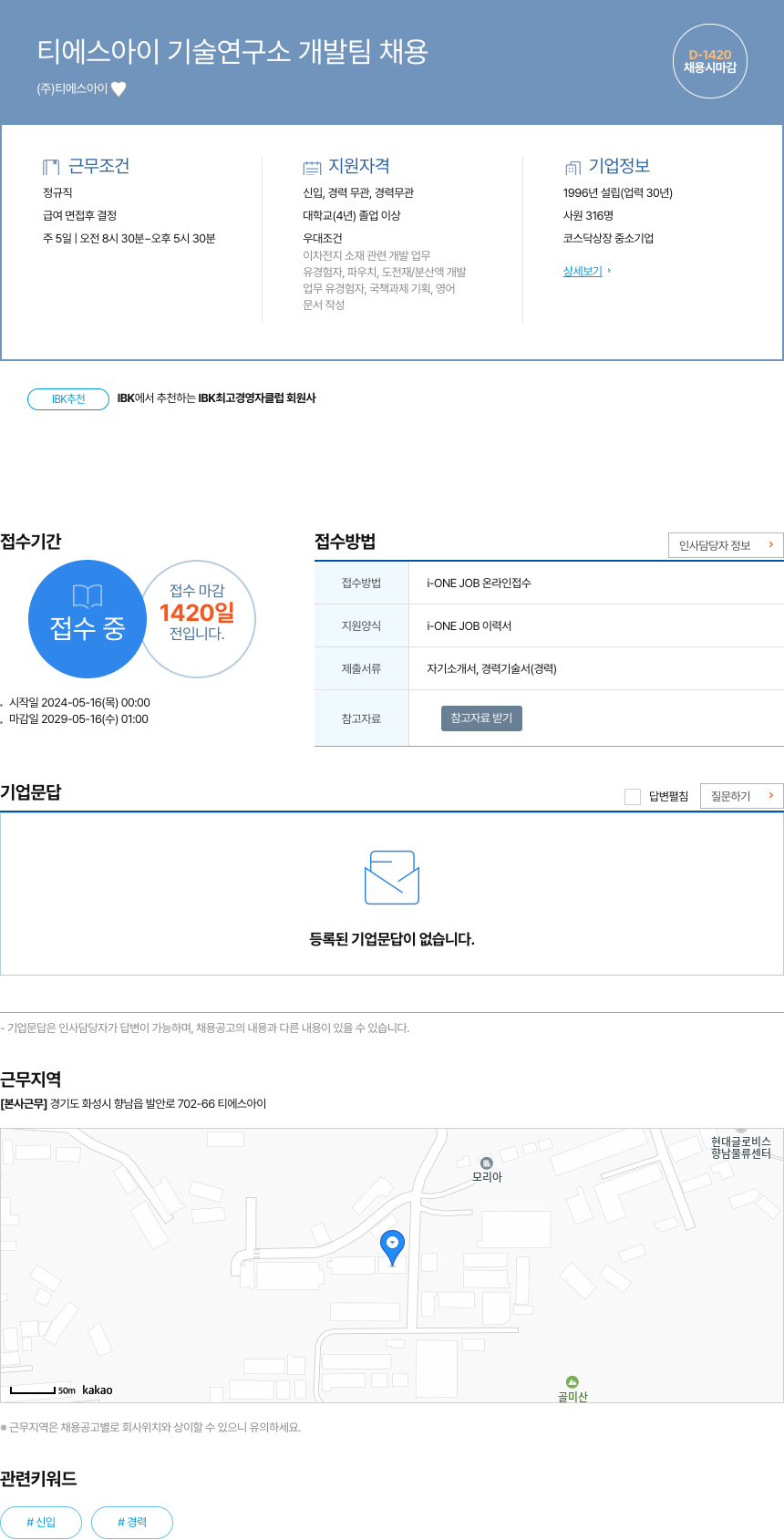Image resolution: width=784 pixels, height=1540 pixels.
Task: Click the blue map location pin
Action: point(392,1246)
